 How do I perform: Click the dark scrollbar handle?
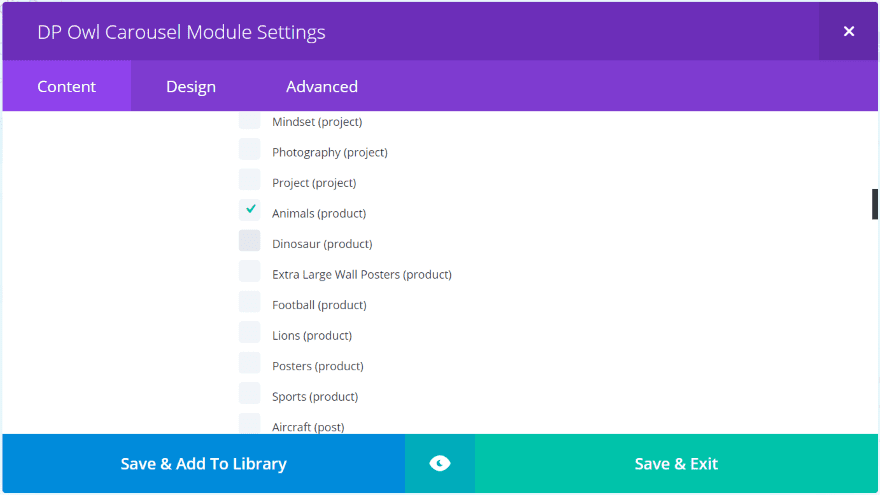875,203
